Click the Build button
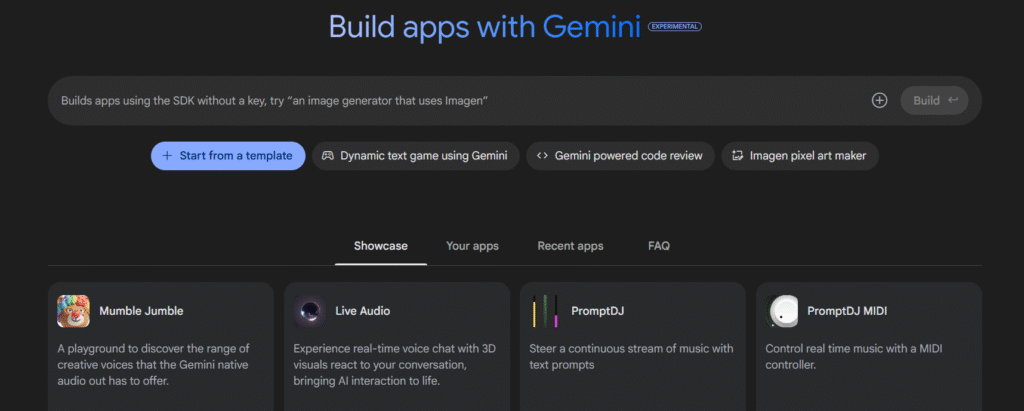This screenshot has height=411, width=1024. 935,101
